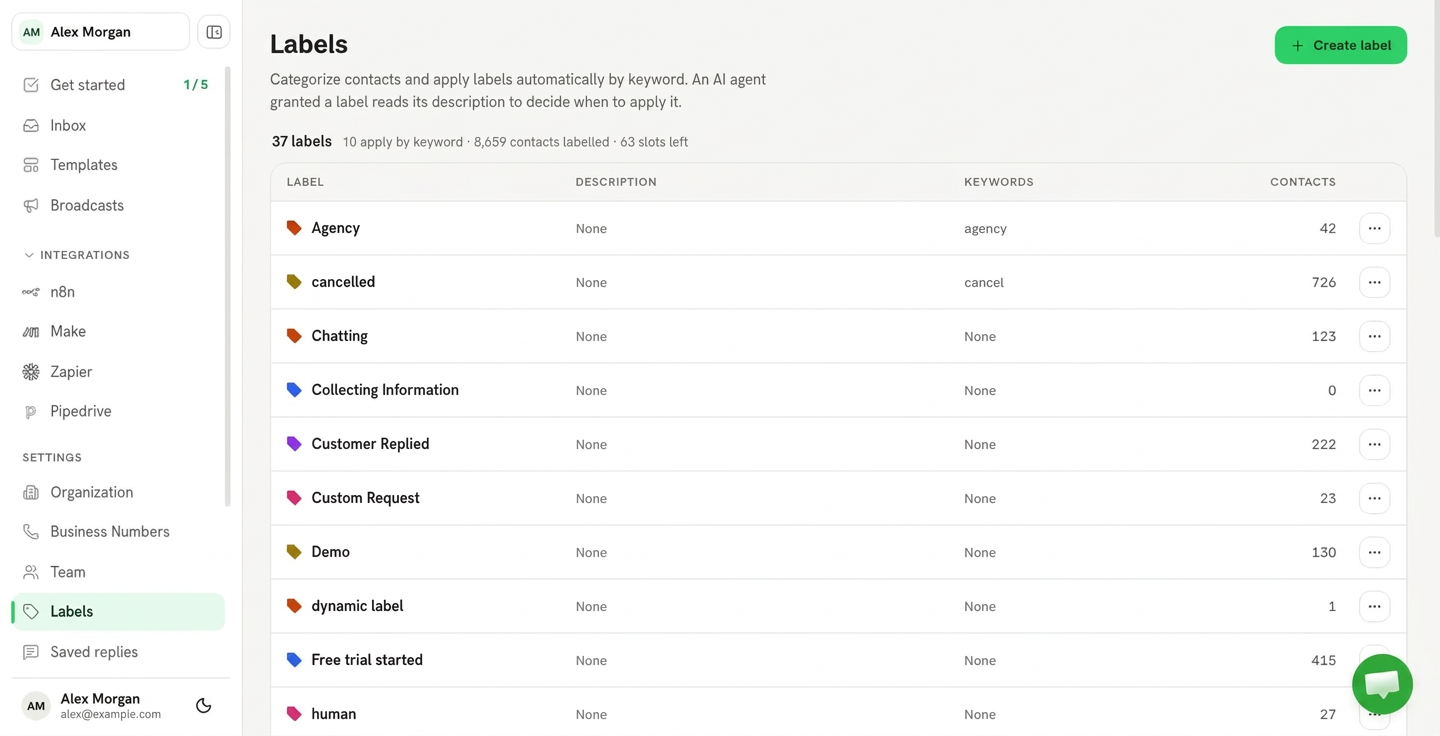Screen dimensions: 1440x736
Task: Click Create label button
Action: [x=1340, y=45]
